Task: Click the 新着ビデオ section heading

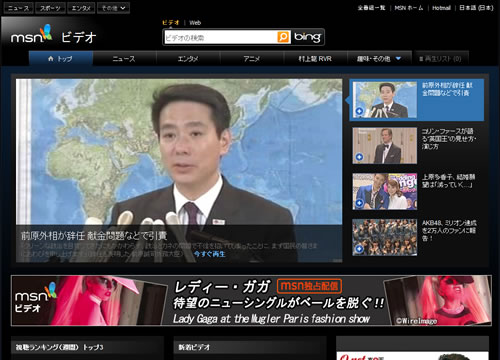Action: [x=194, y=347]
